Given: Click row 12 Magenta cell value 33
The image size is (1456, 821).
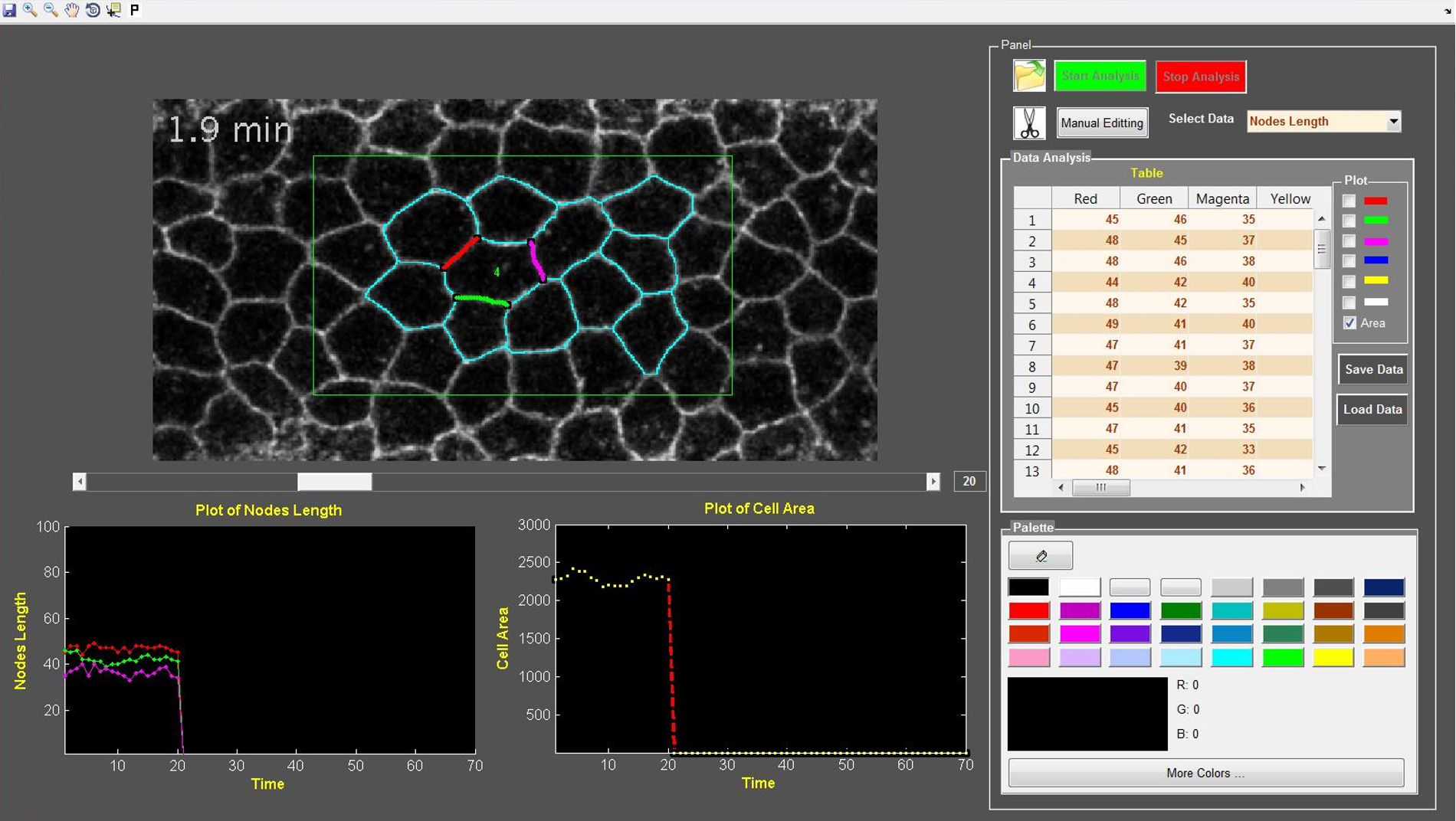Looking at the screenshot, I should click(1222, 450).
